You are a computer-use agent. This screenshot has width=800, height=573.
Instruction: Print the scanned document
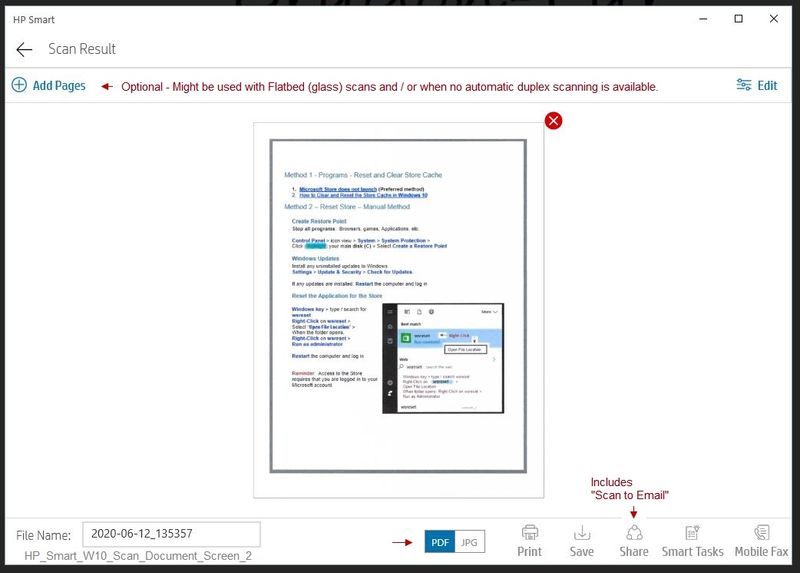(x=529, y=541)
